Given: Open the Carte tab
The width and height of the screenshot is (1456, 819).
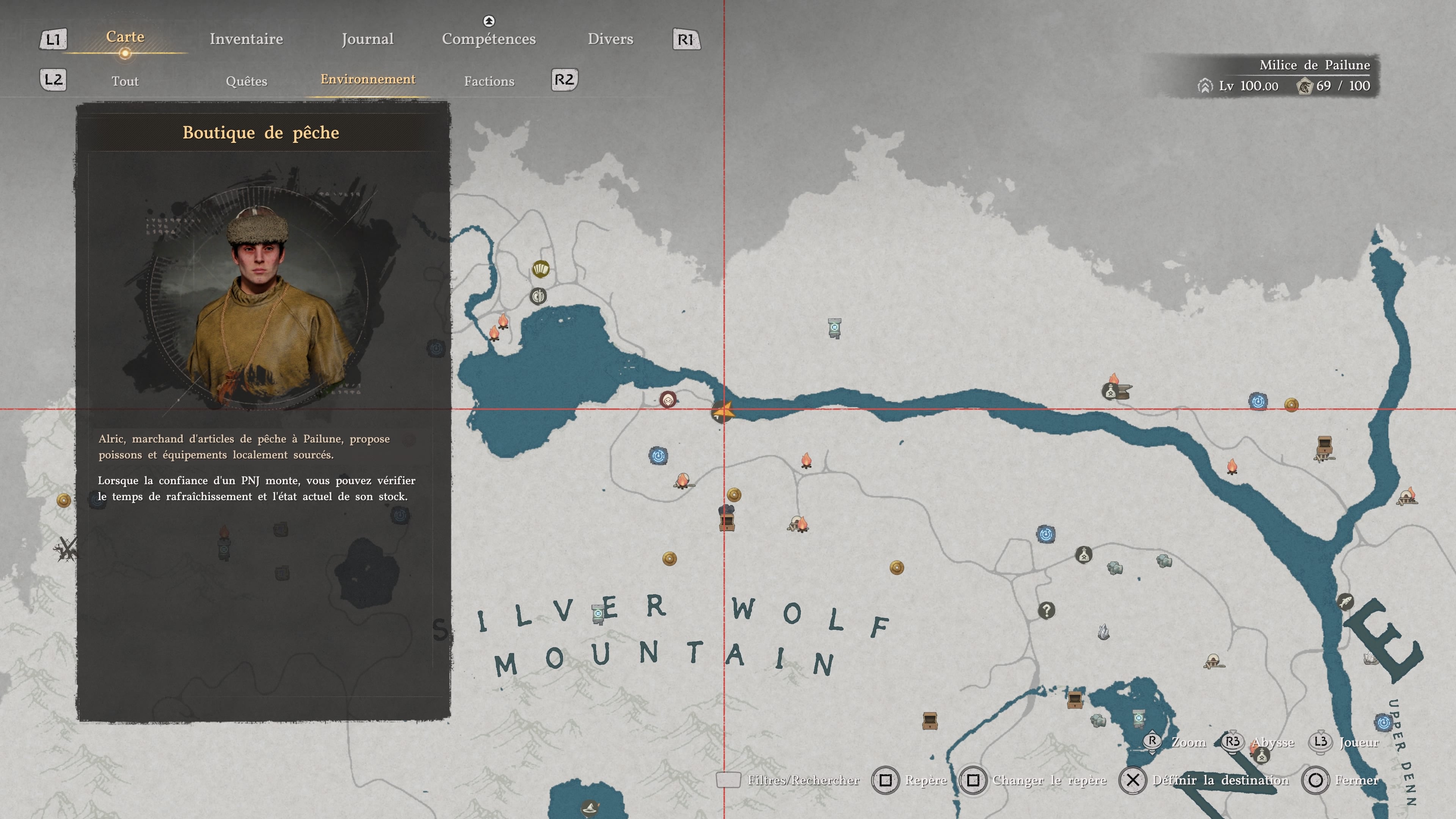Looking at the screenshot, I should (x=125, y=37).
